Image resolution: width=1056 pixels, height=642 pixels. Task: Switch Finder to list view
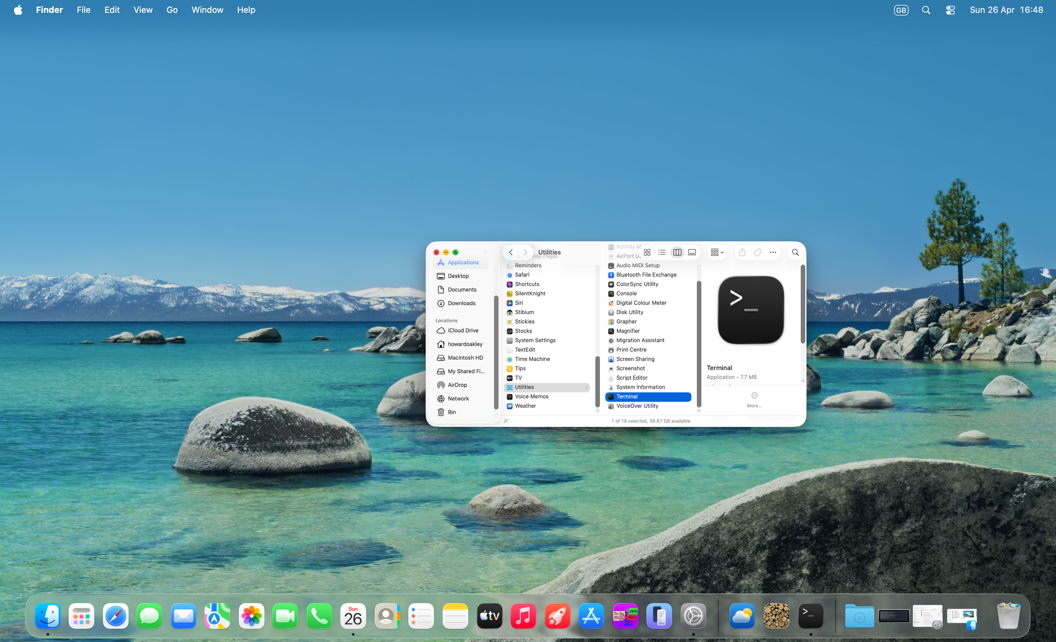click(x=662, y=252)
